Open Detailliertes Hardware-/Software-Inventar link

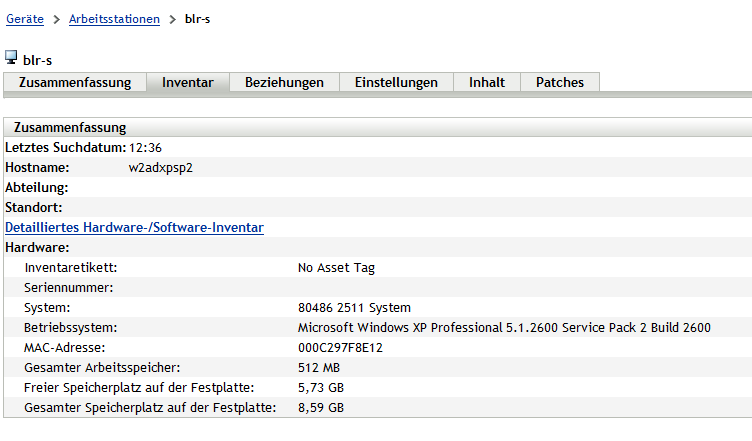pyautogui.click(x=134, y=227)
